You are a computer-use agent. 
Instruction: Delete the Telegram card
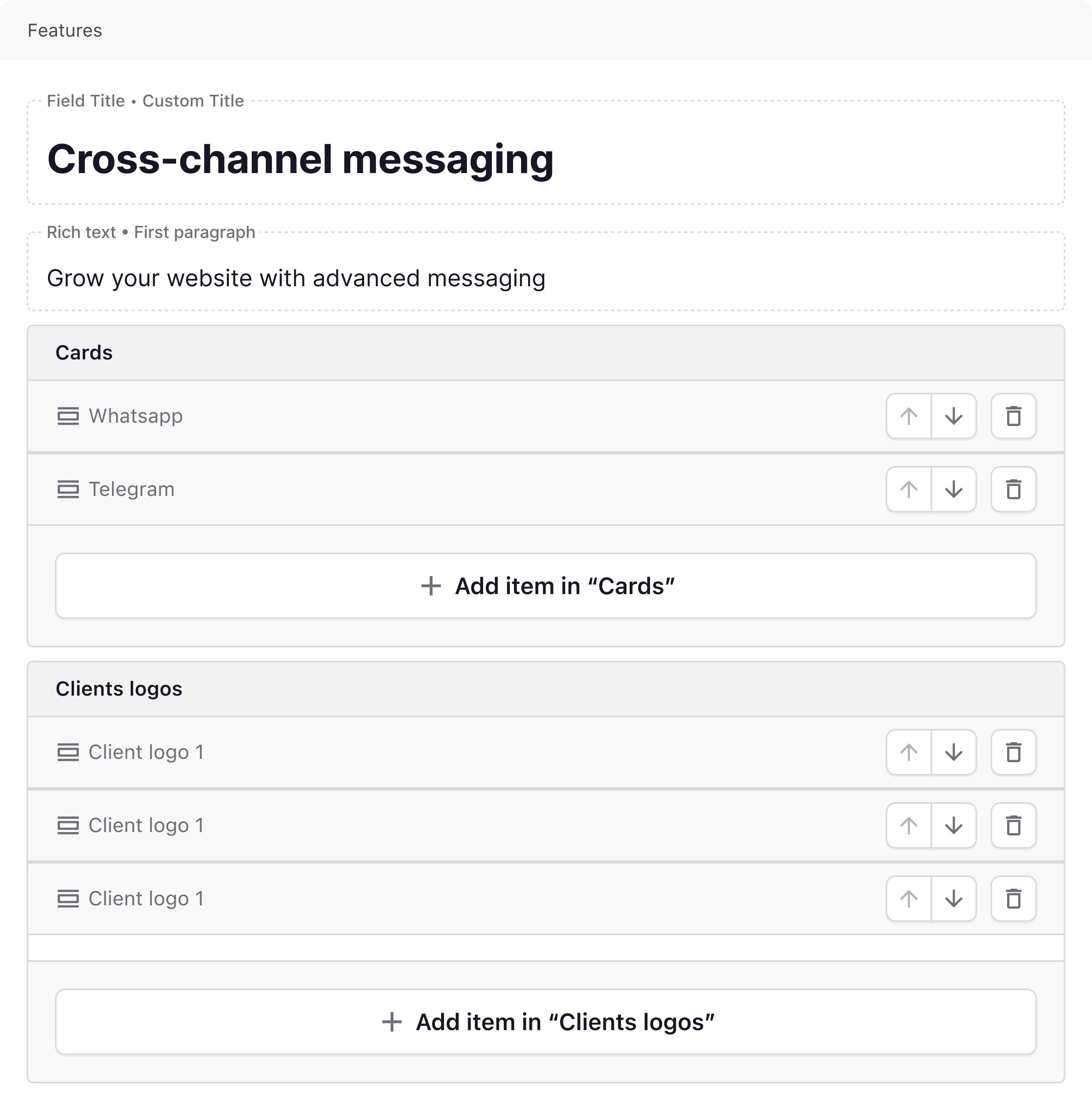click(1013, 489)
